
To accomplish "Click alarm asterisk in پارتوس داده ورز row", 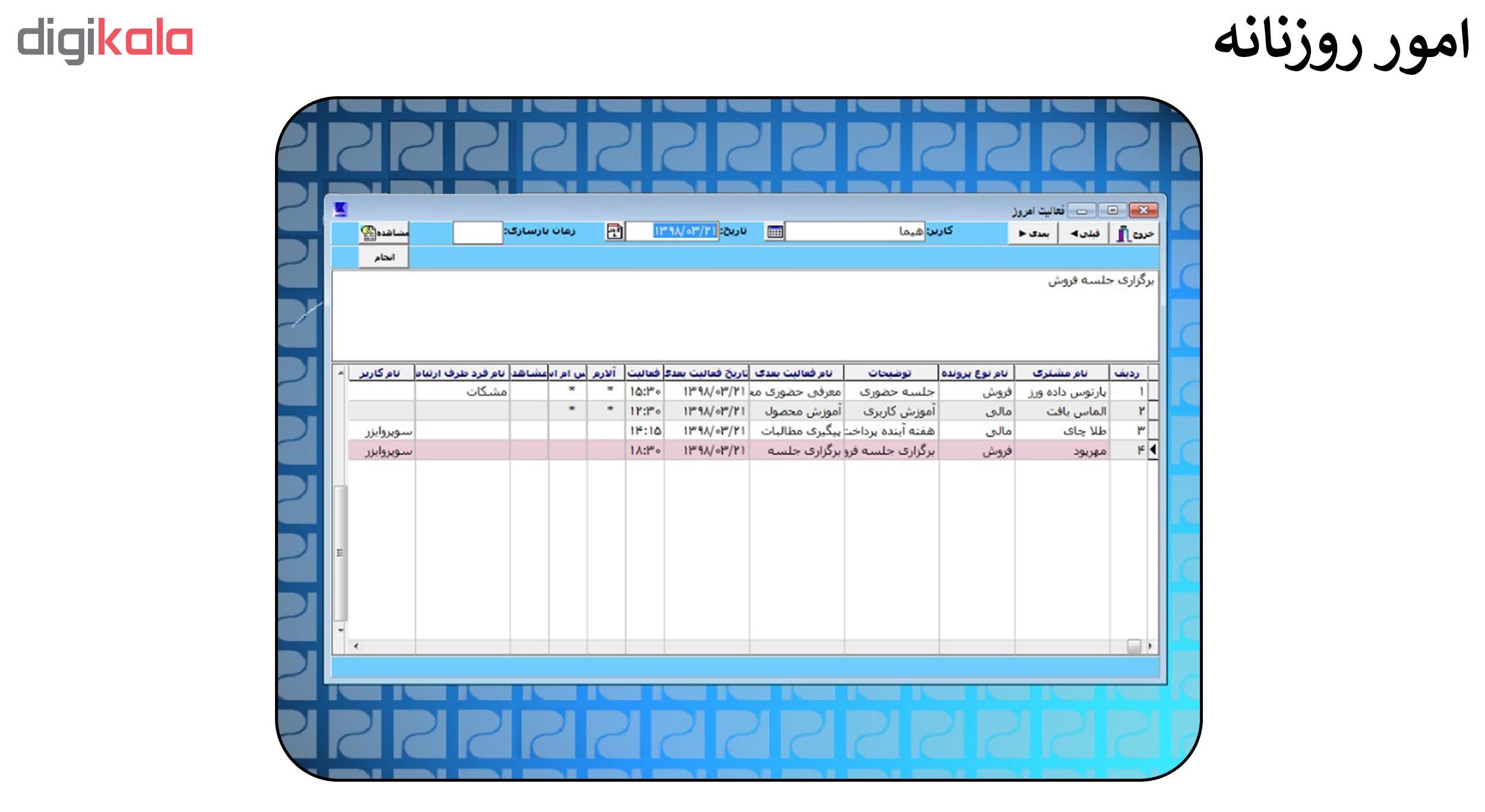I will (x=609, y=390).
